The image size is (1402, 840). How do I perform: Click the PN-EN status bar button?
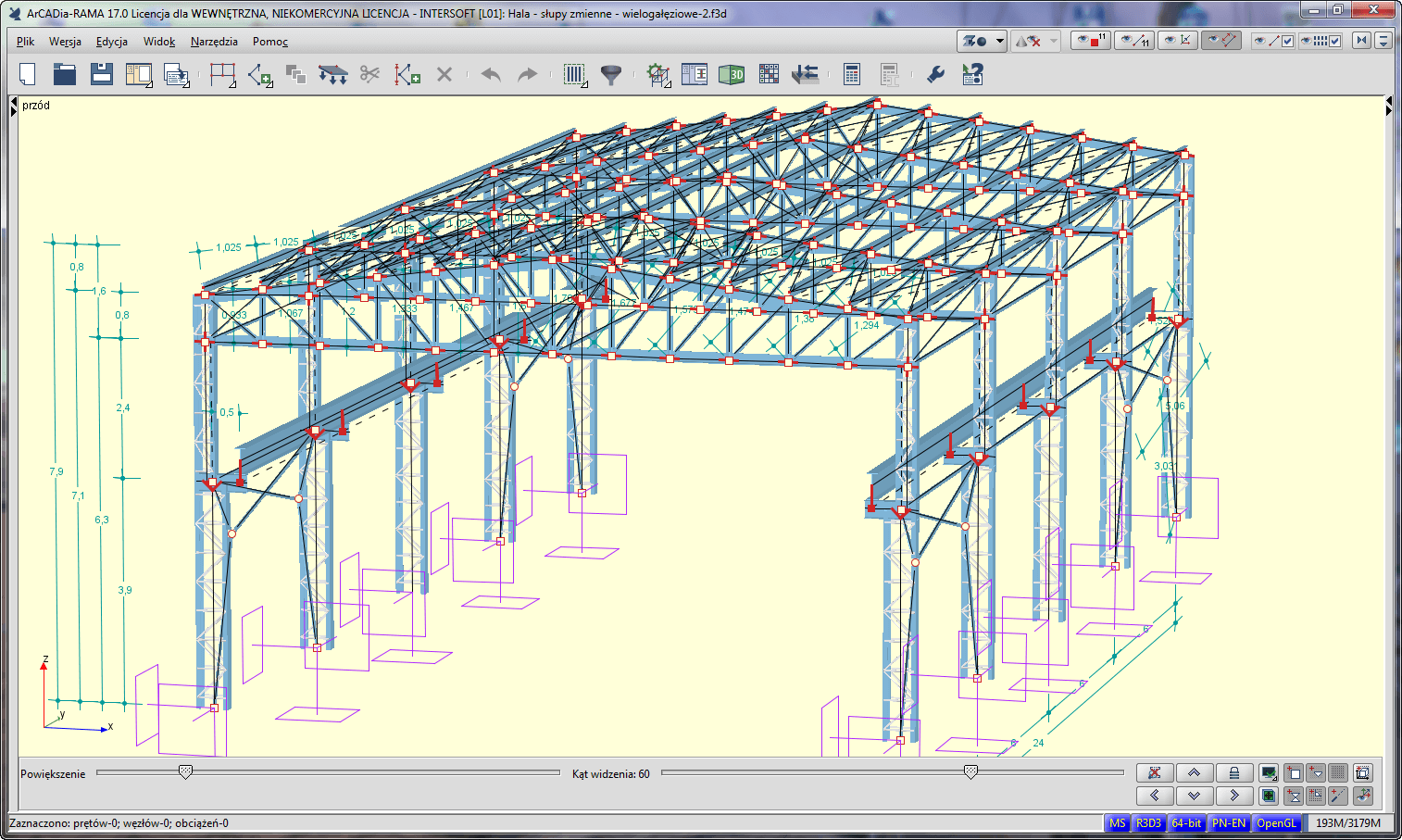(1229, 822)
